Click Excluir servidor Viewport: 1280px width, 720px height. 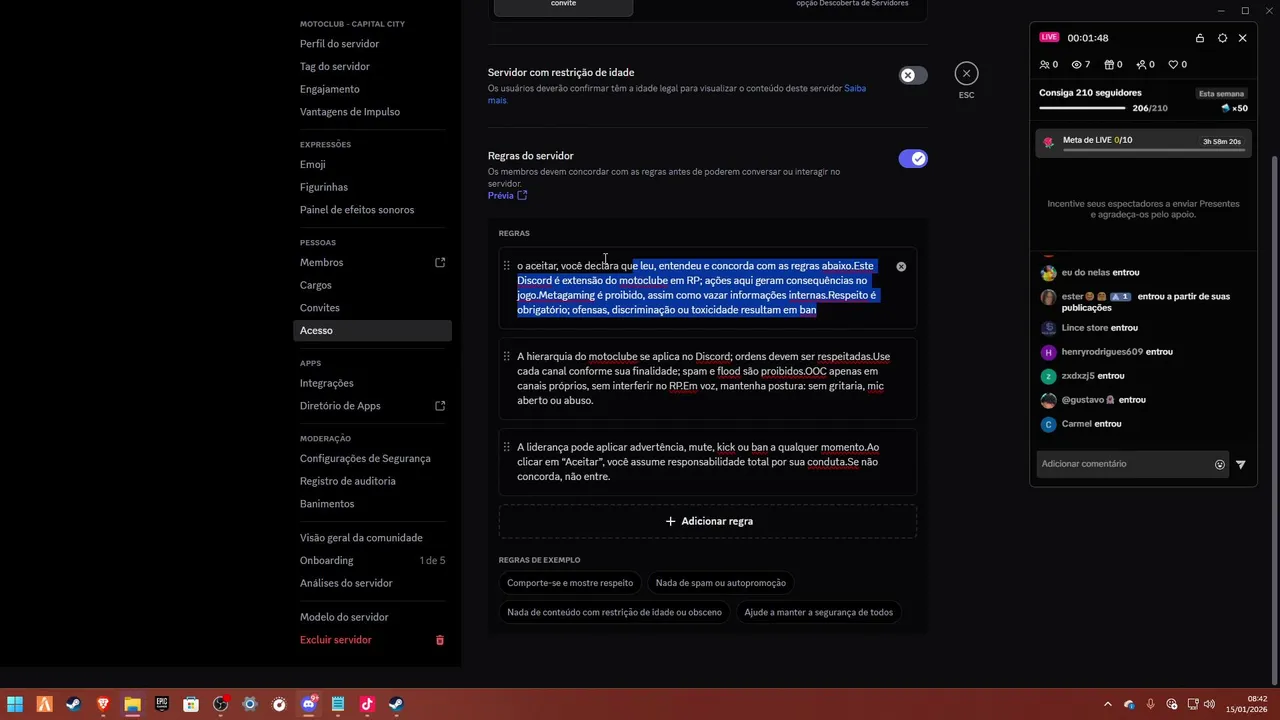coord(336,640)
